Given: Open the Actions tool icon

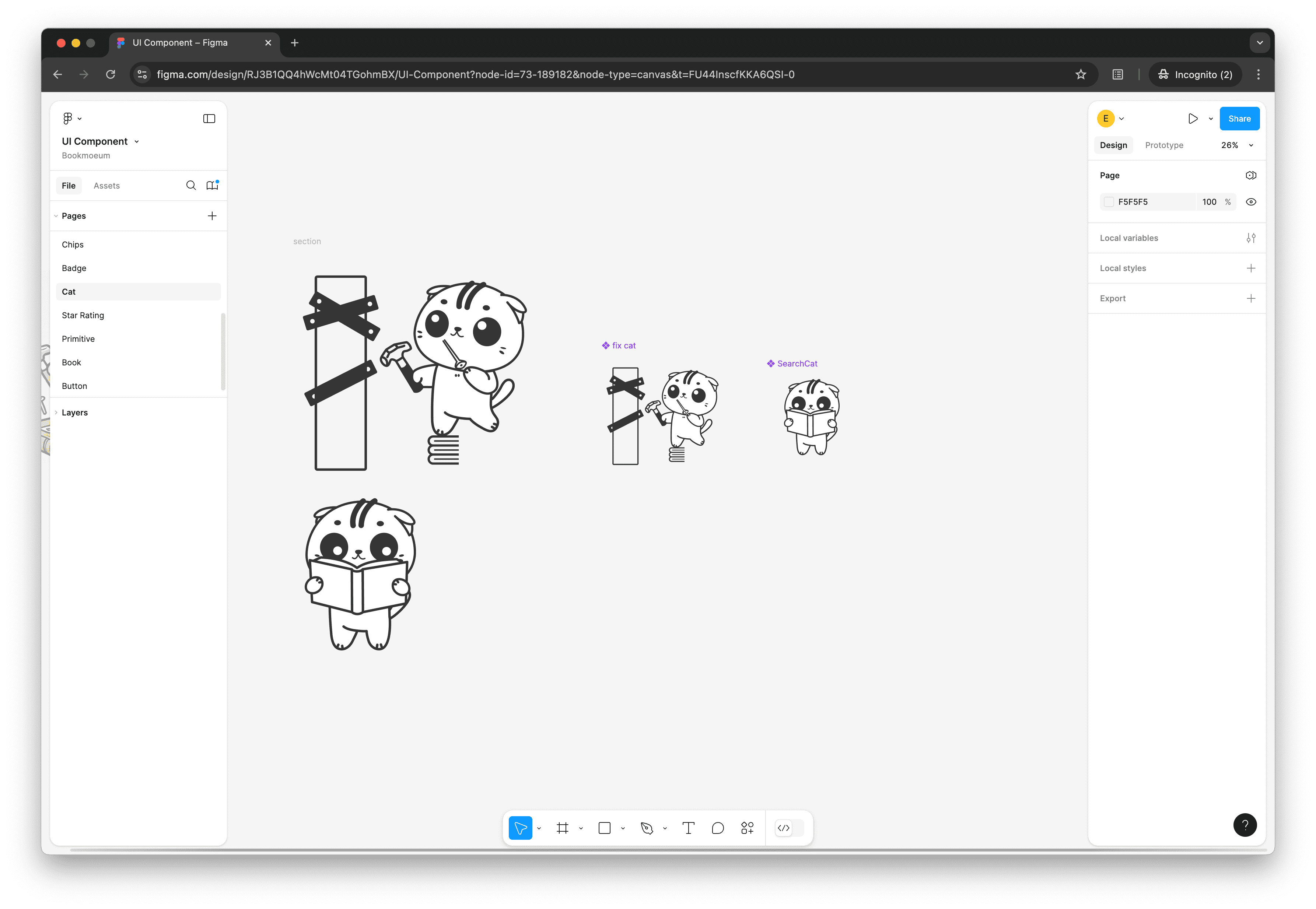Looking at the screenshot, I should click(748, 828).
